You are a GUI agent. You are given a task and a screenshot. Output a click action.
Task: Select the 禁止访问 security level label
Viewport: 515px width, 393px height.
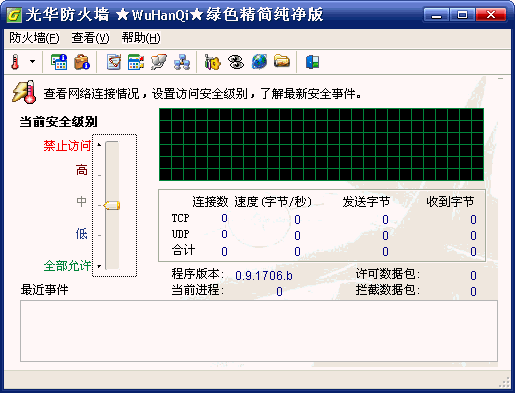point(67,146)
